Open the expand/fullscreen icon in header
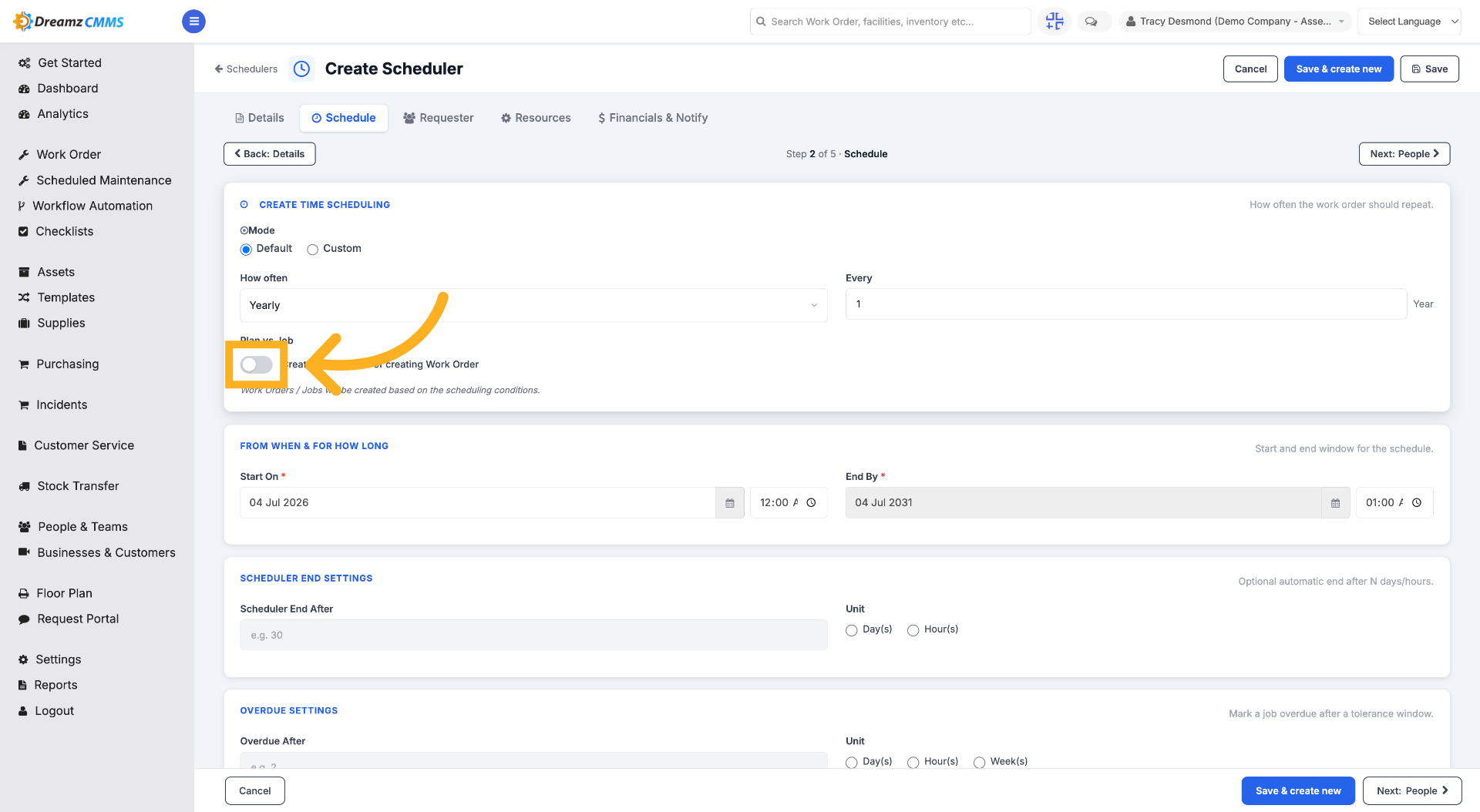This screenshot has height=812, width=1480. click(x=1054, y=22)
